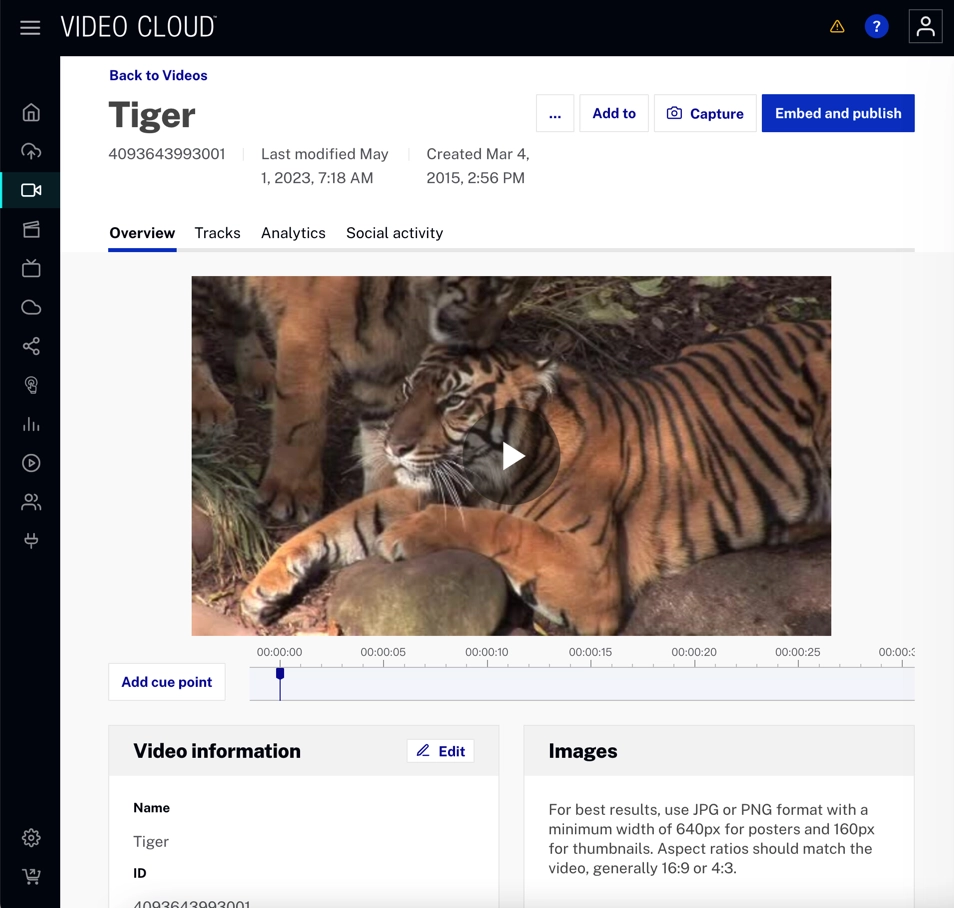The image size is (954, 908).
Task: Click the Home icon in sidebar
Action: pyautogui.click(x=31, y=113)
